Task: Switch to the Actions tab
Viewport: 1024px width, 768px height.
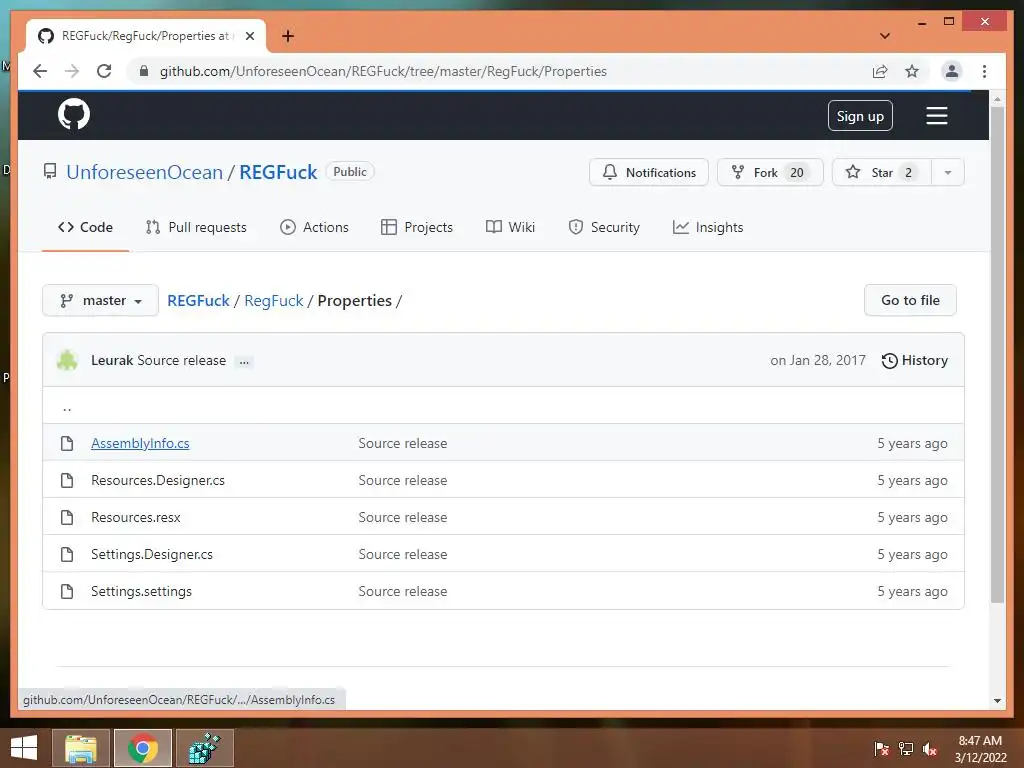Action: click(314, 227)
